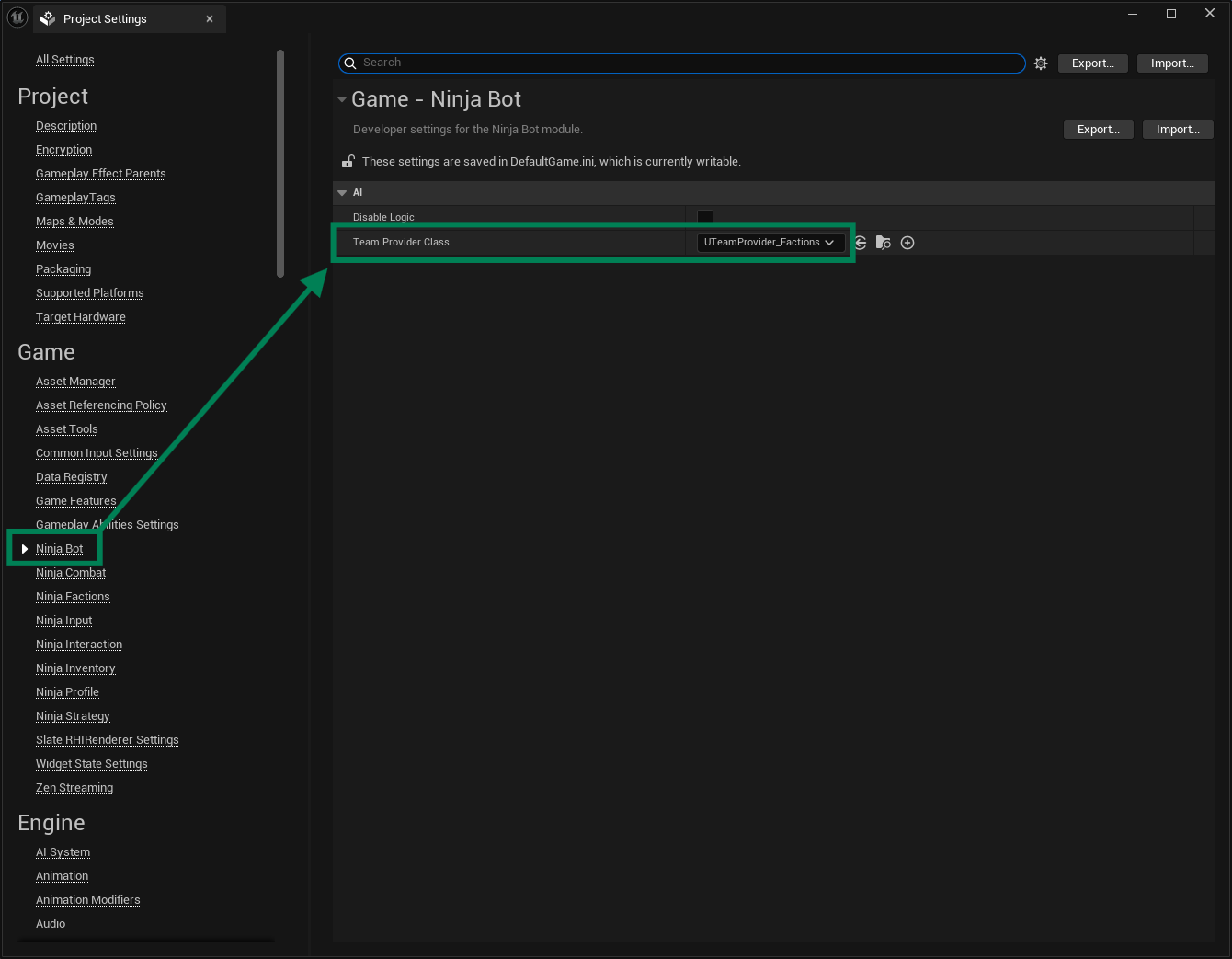
Task: Click the Use Selected Asset arrow icon
Action: point(860,242)
